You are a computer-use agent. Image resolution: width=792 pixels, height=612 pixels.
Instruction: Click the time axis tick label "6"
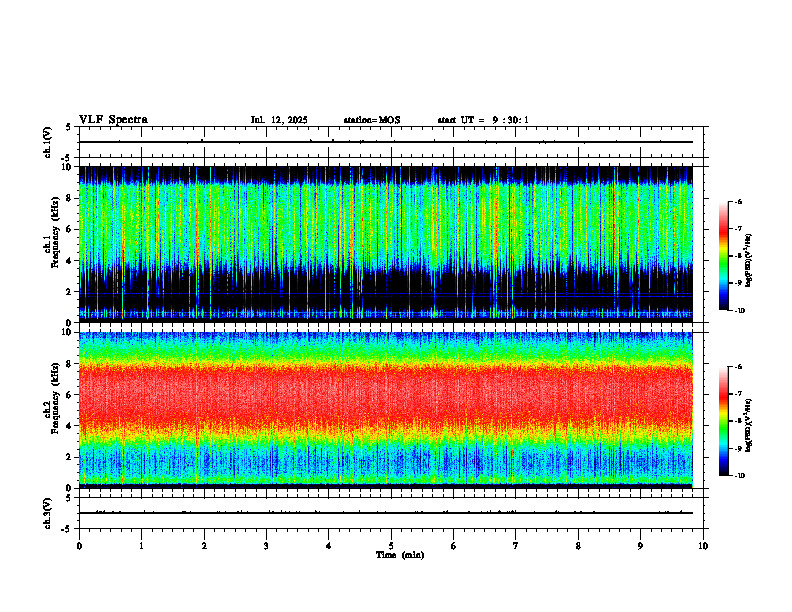click(x=454, y=546)
